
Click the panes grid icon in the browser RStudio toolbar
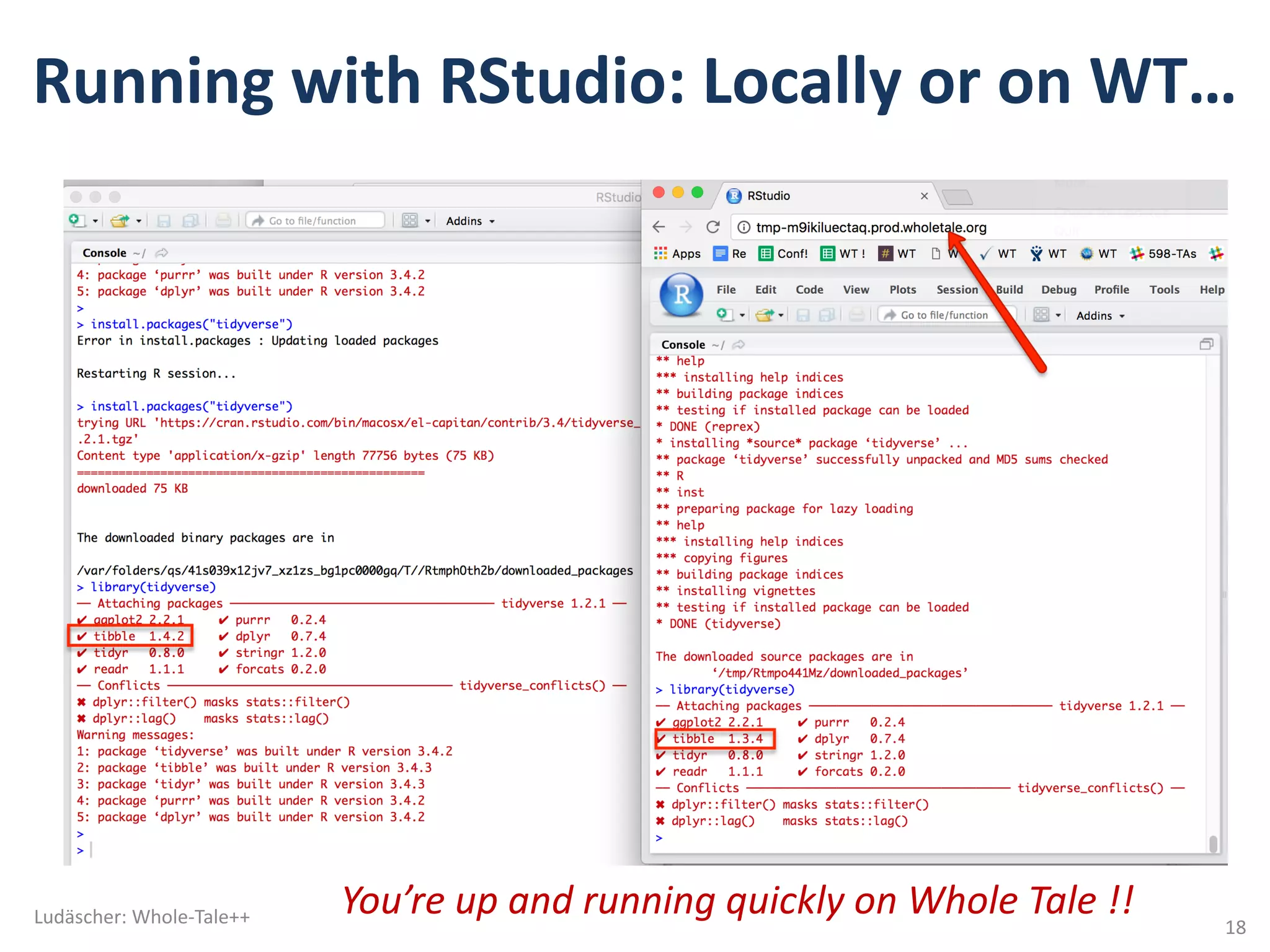tap(1041, 315)
